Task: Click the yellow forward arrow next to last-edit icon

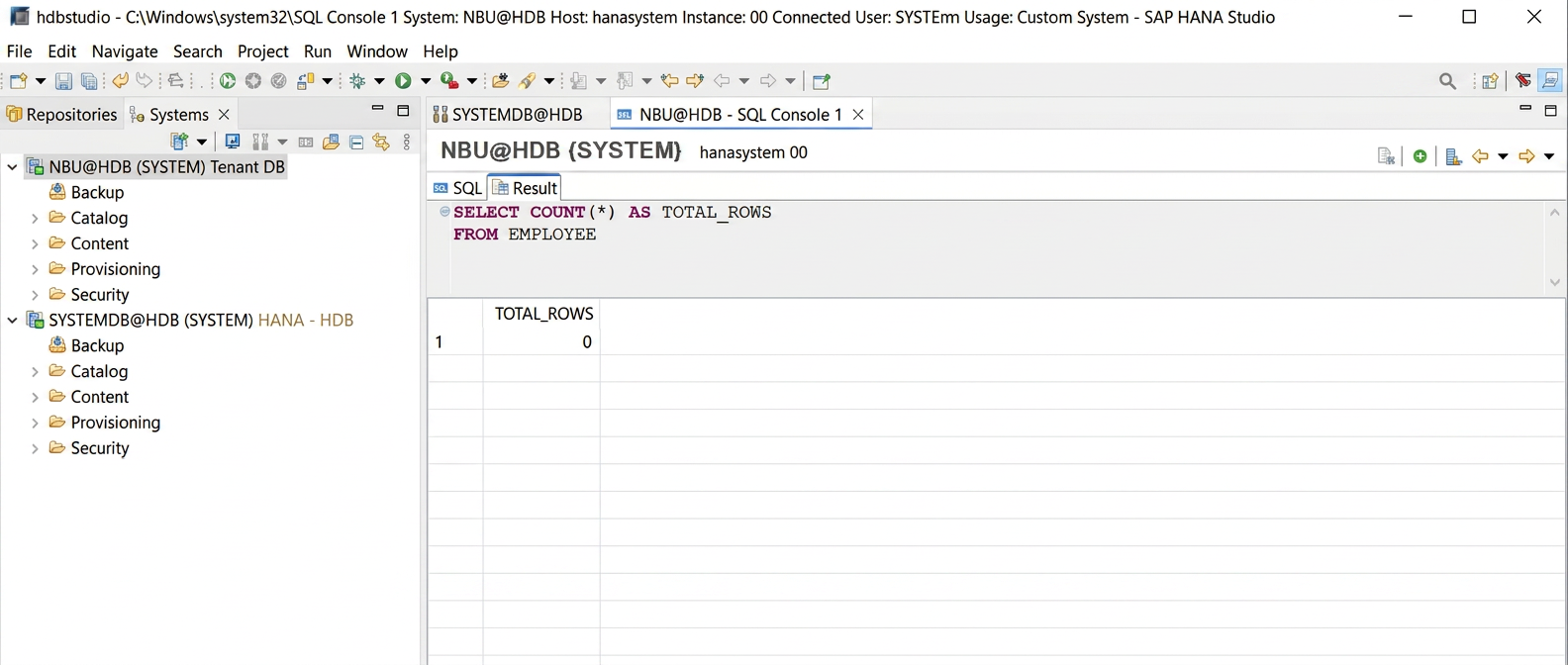Action: pyautogui.click(x=695, y=81)
